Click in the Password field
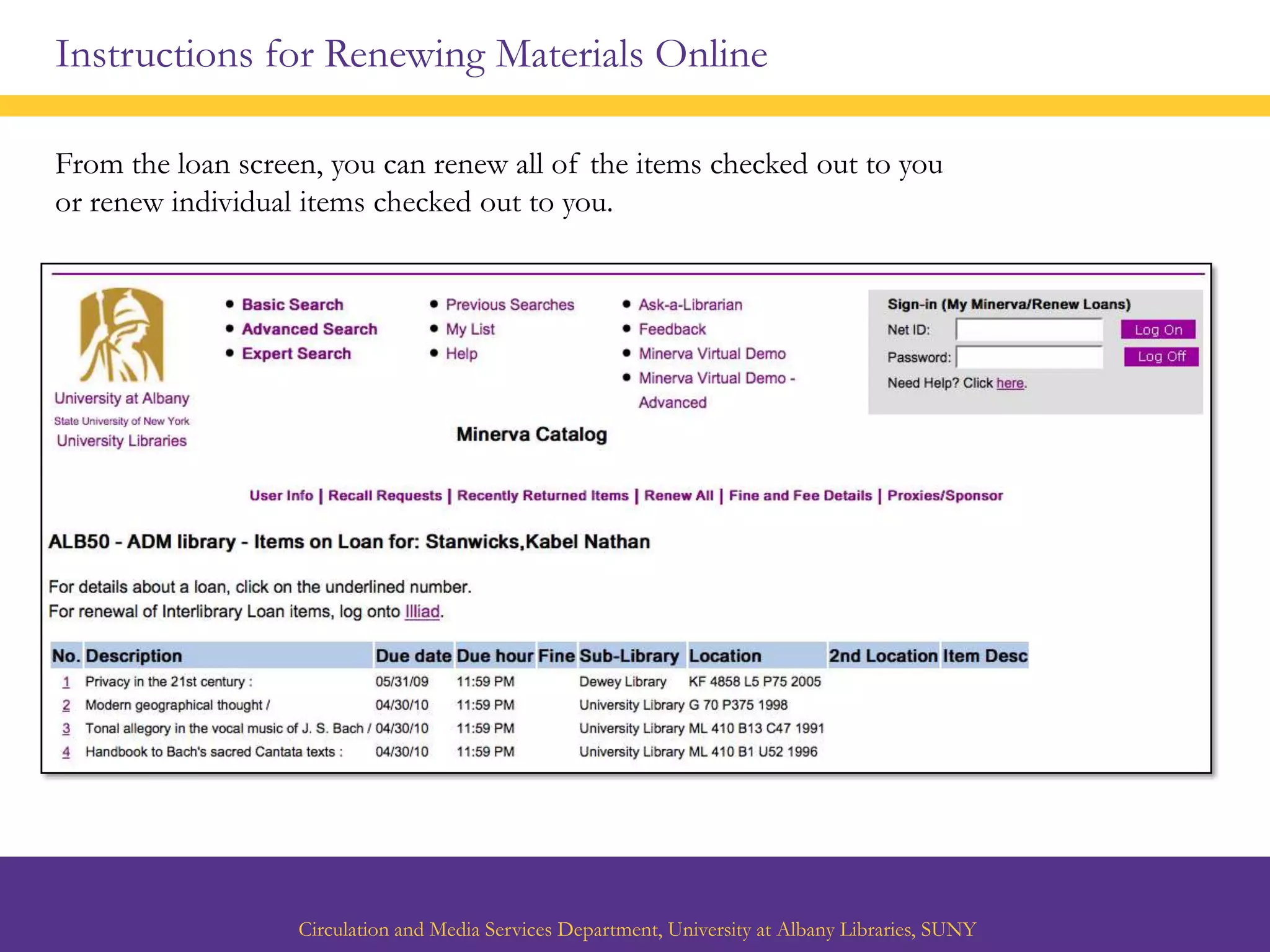 1029,357
